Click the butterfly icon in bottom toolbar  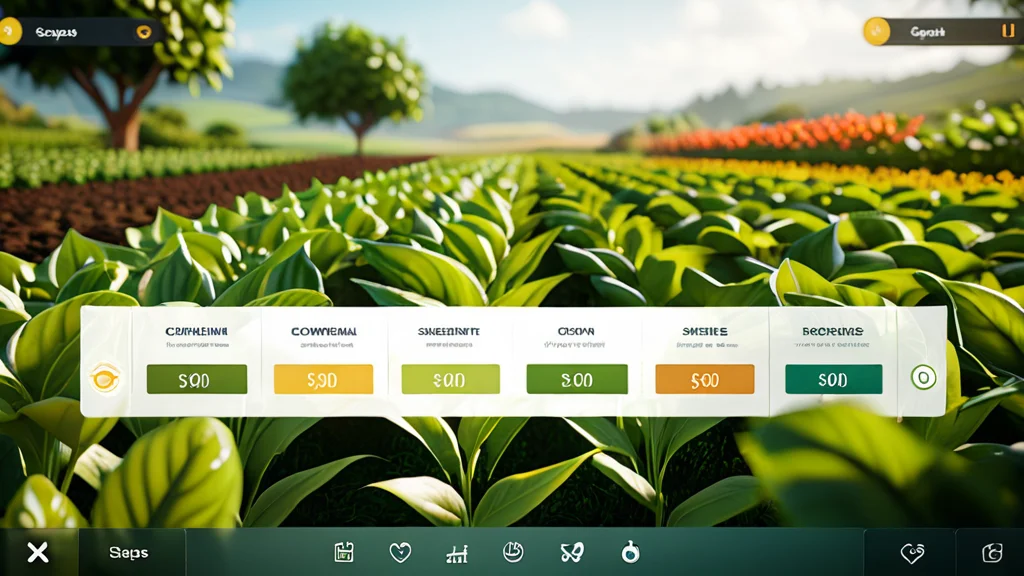pos(571,553)
